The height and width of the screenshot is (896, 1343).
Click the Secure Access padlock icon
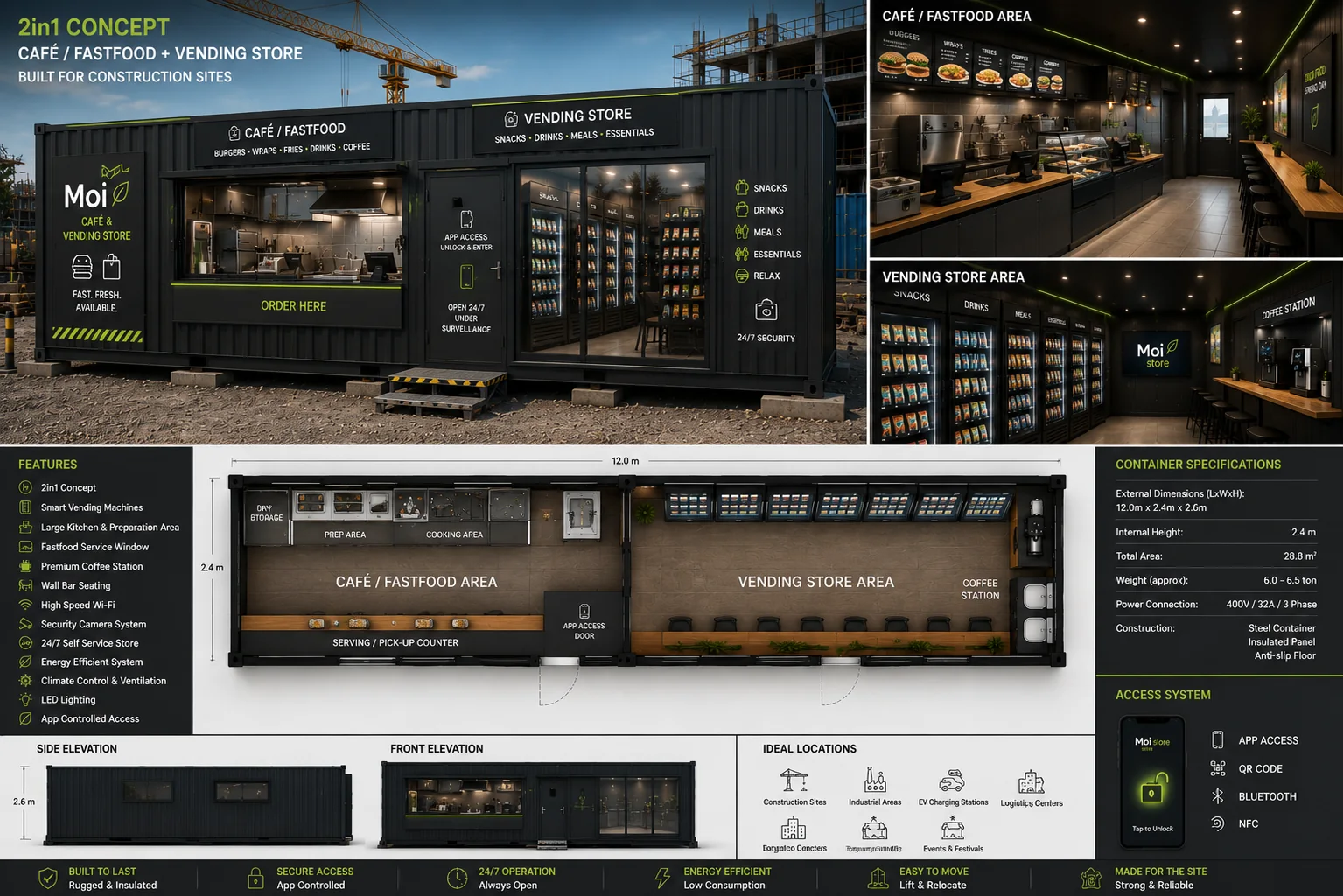point(255,878)
